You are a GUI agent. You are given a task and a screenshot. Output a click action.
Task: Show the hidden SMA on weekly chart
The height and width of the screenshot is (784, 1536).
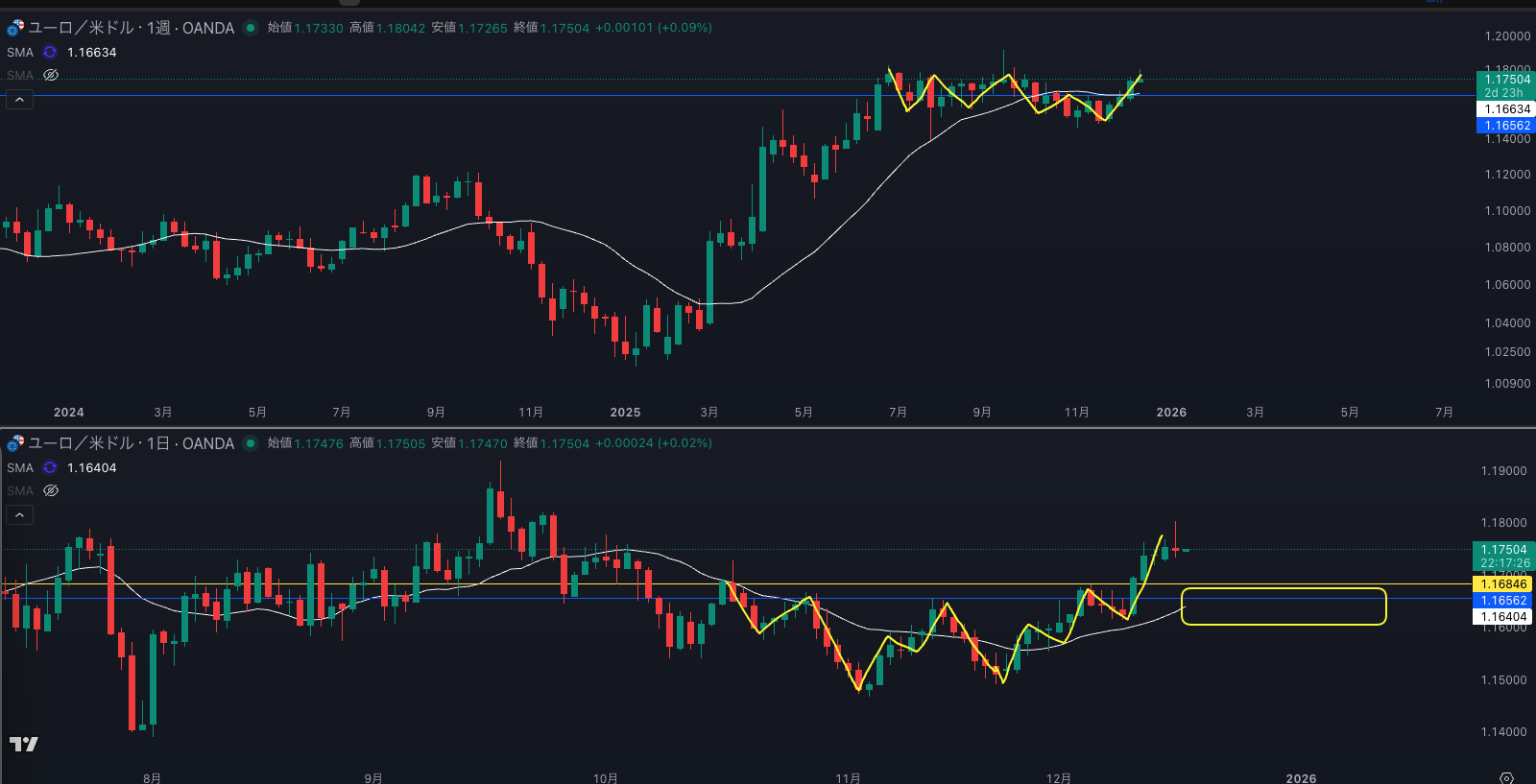[51, 75]
